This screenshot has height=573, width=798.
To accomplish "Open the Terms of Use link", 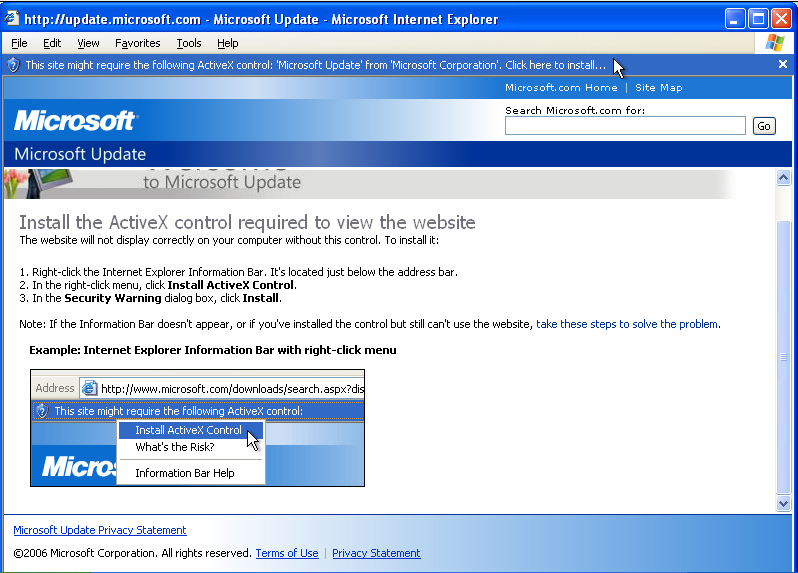I will pos(287,553).
